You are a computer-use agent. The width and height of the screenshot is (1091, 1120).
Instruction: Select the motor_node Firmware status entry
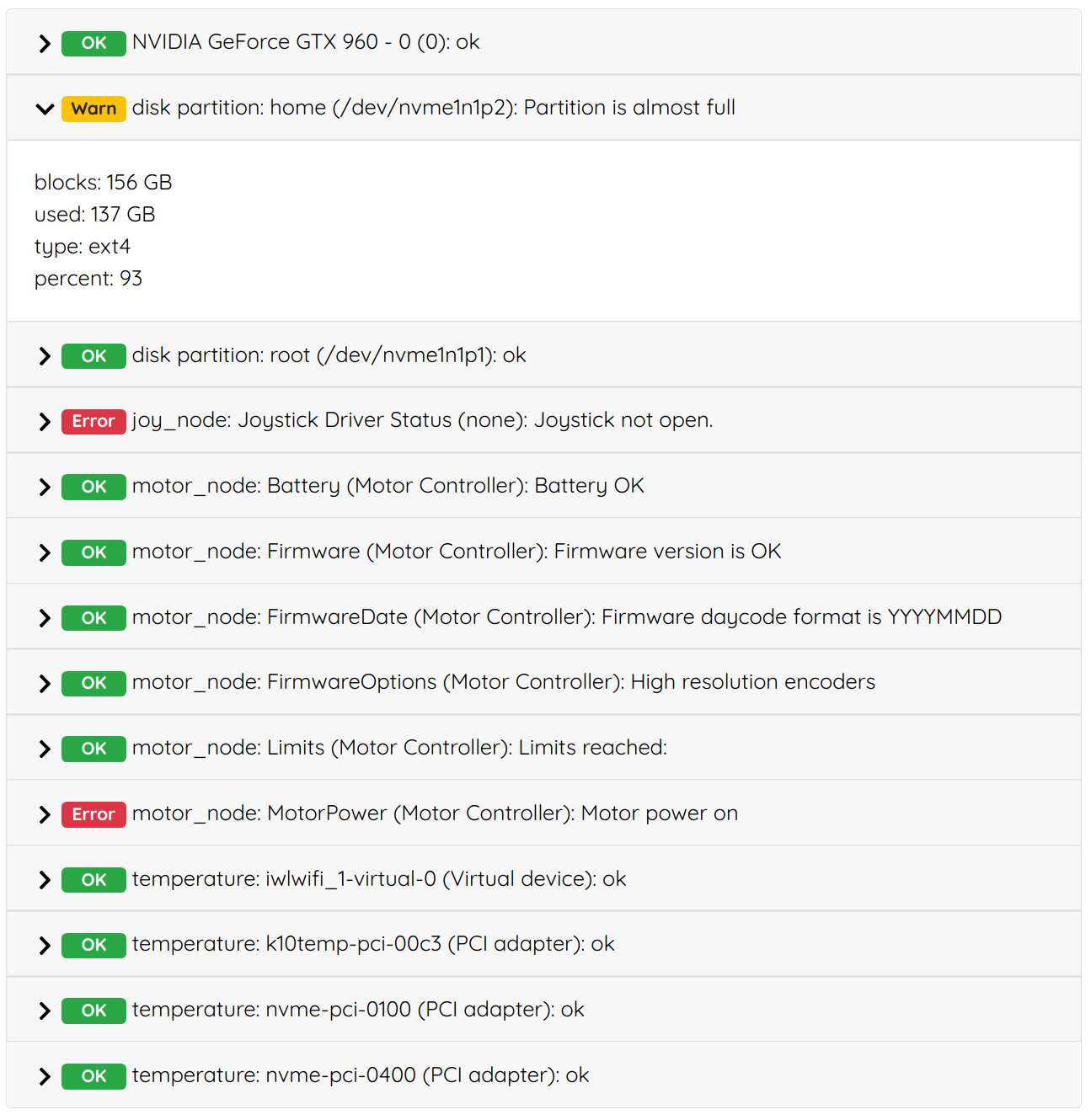click(455, 552)
